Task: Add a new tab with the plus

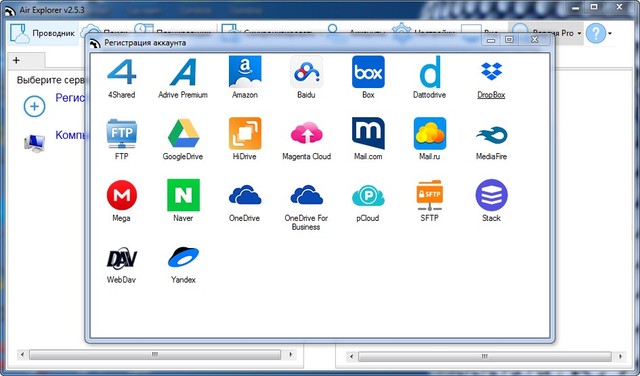Action: point(16,60)
